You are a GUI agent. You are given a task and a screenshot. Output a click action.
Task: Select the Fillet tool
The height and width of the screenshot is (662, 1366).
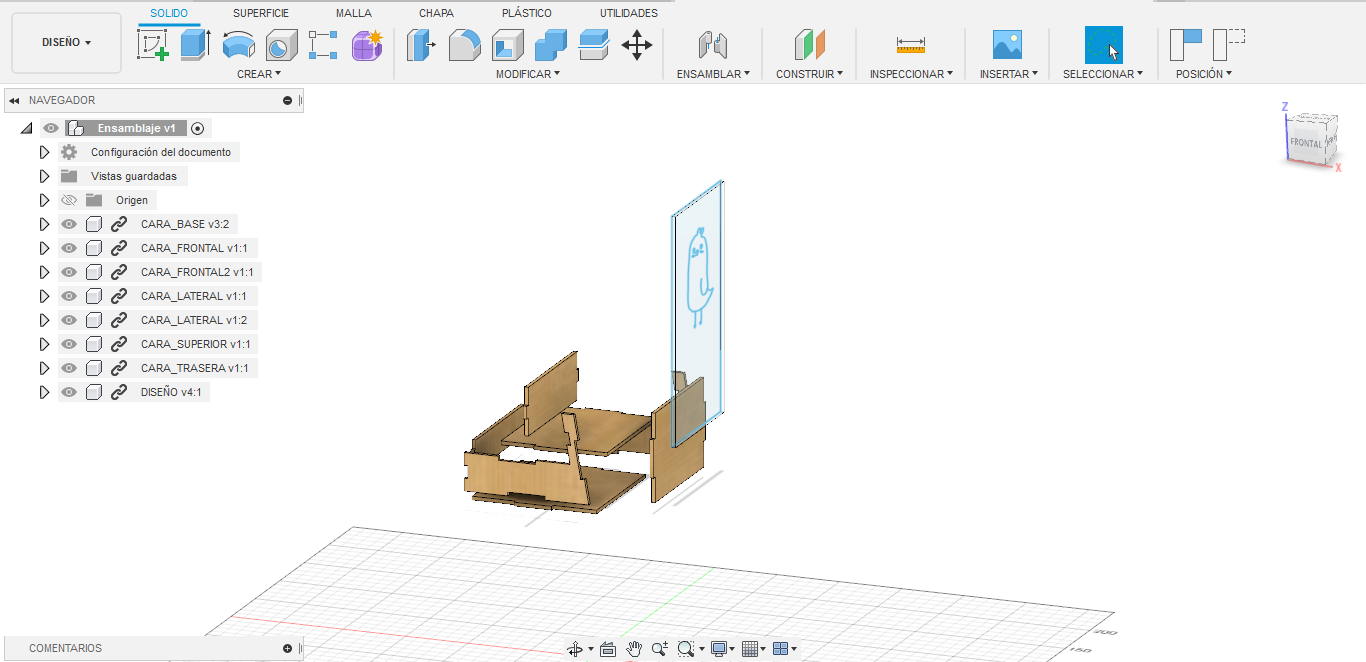point(465,45)
